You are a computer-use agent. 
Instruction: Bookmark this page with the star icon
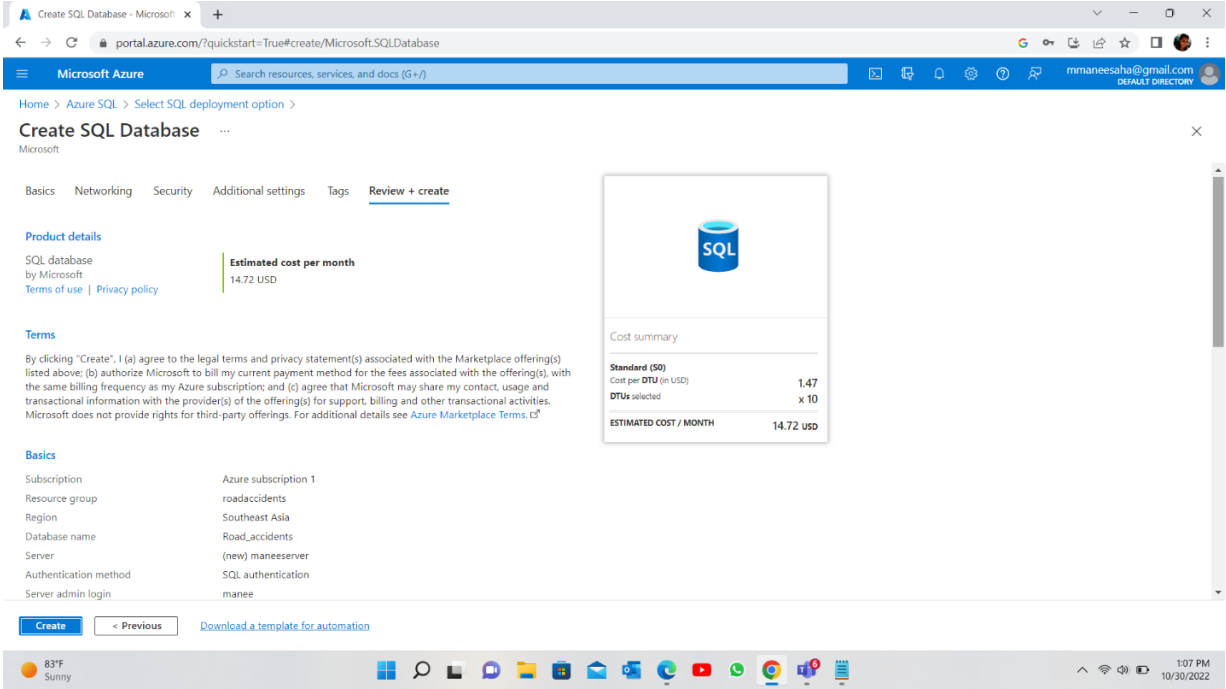coord(1125,43)
